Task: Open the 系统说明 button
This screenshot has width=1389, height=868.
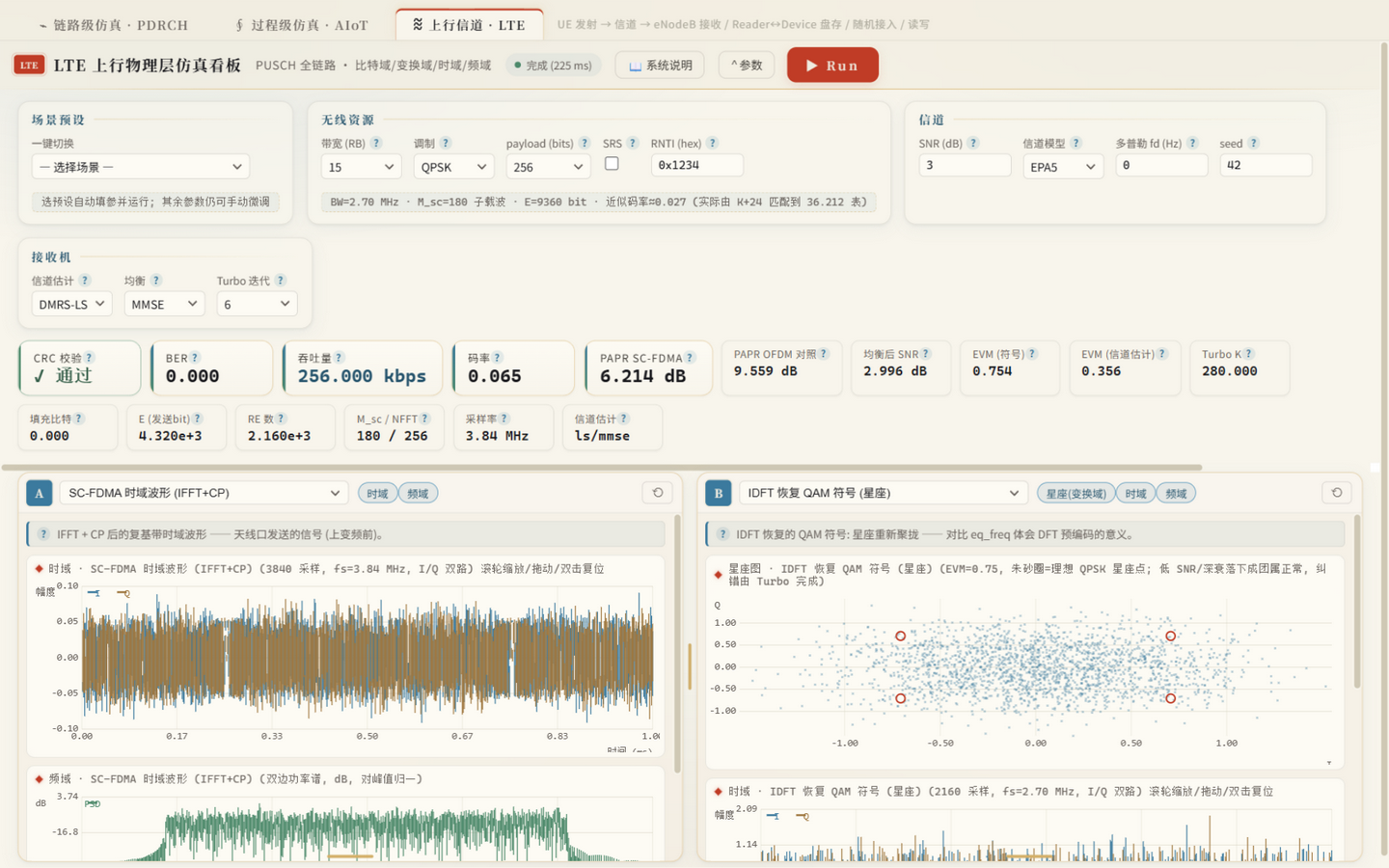Action: 660,66
